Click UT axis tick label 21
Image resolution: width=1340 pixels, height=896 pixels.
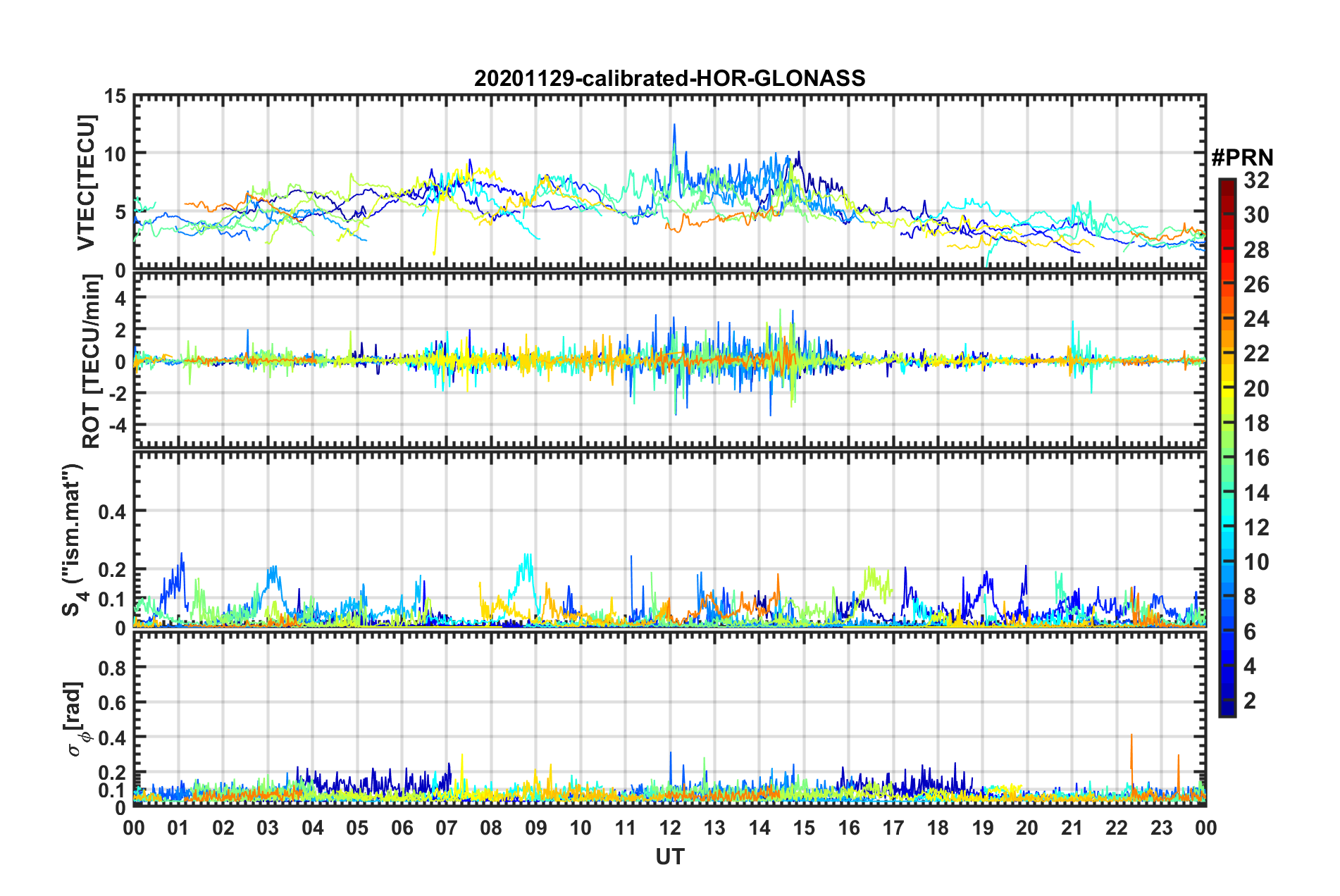[x=1072, y=828]
